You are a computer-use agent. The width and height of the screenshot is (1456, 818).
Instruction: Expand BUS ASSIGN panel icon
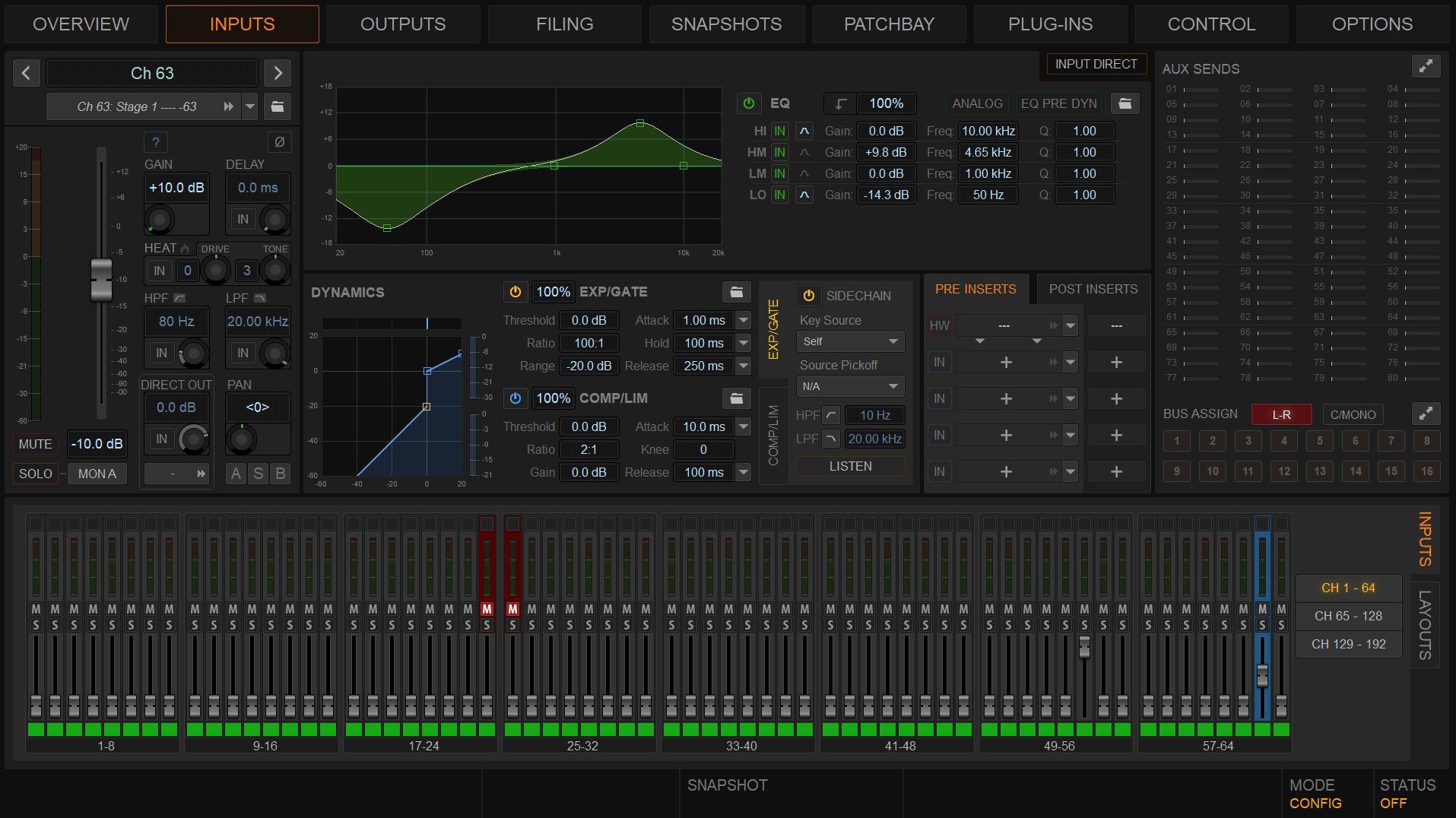point(1426,414)
